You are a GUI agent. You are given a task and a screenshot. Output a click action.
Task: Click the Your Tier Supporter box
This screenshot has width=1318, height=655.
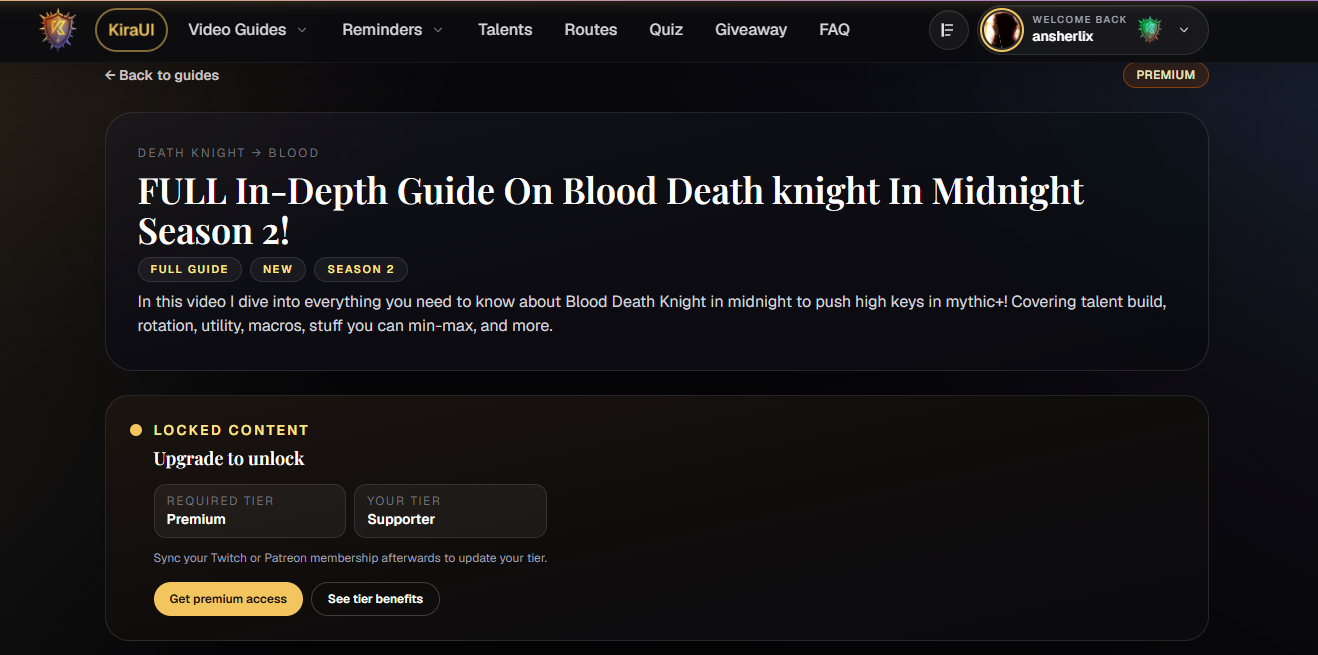pyautogui.click(x=450, y=511)
